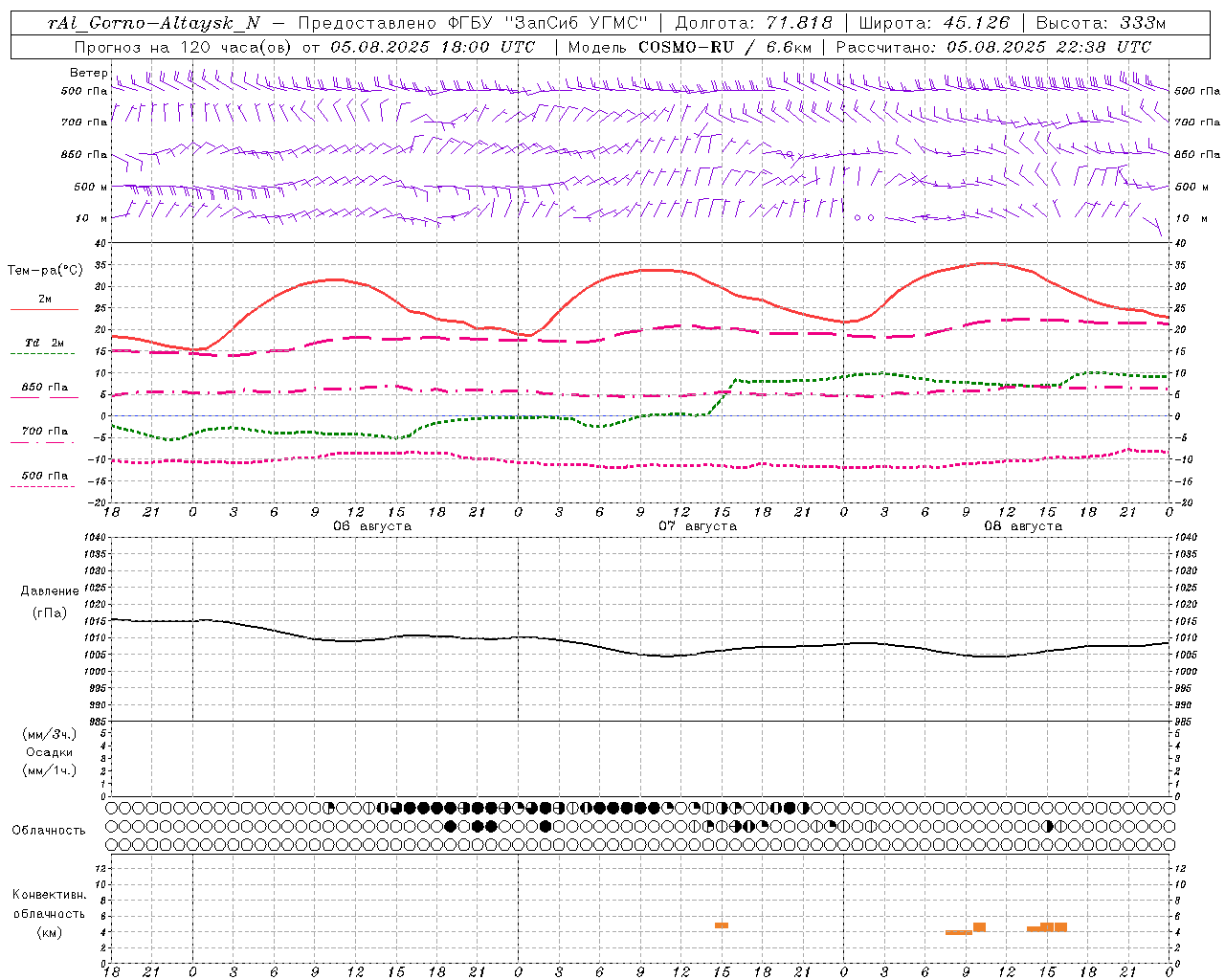This screenshot has height=980, width=1225.
Task: Click the 08 августа date label
Action: pyautogui.click(x=1023, y=526)
